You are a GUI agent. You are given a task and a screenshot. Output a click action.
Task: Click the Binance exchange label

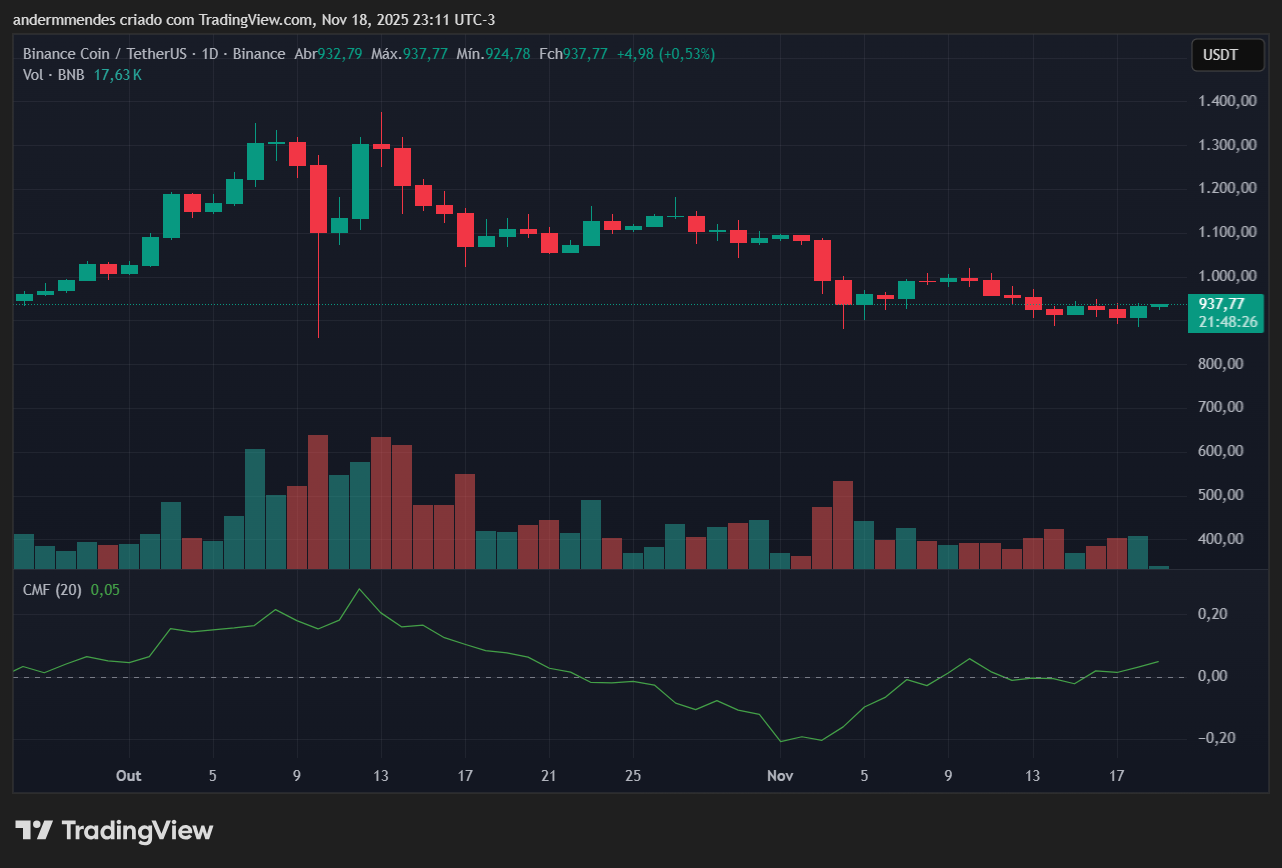260,54
